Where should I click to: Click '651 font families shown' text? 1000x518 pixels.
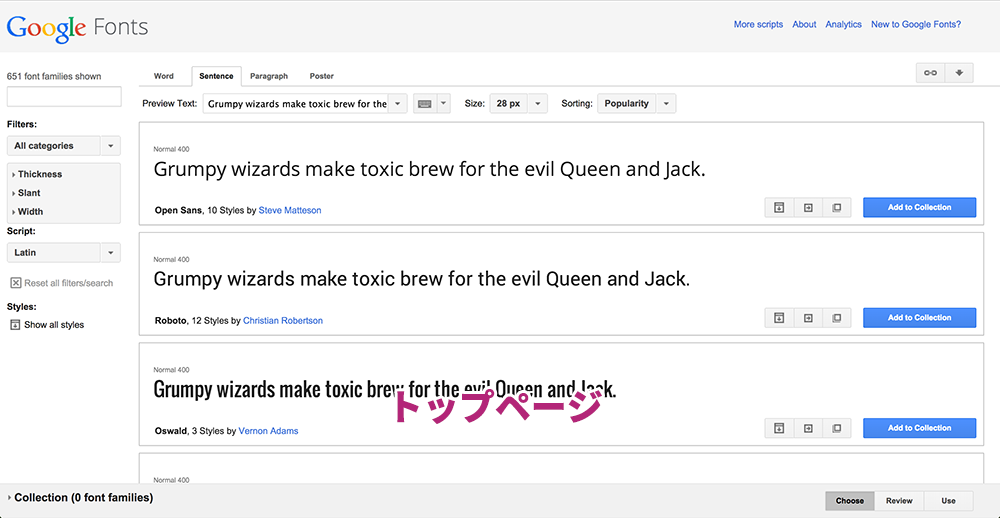pos(54,76)
